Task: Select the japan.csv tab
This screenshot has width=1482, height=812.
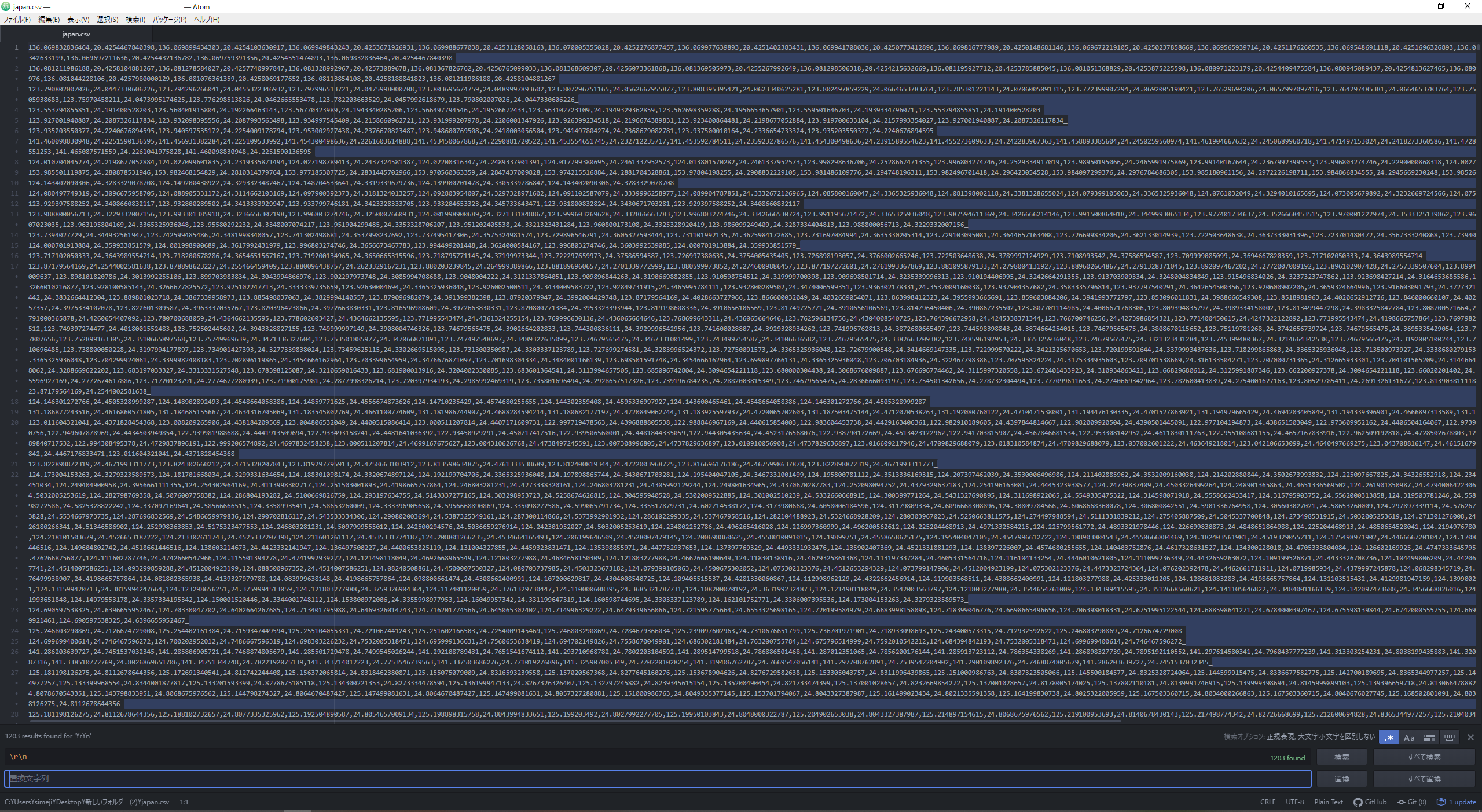Action: pos(76,34)
